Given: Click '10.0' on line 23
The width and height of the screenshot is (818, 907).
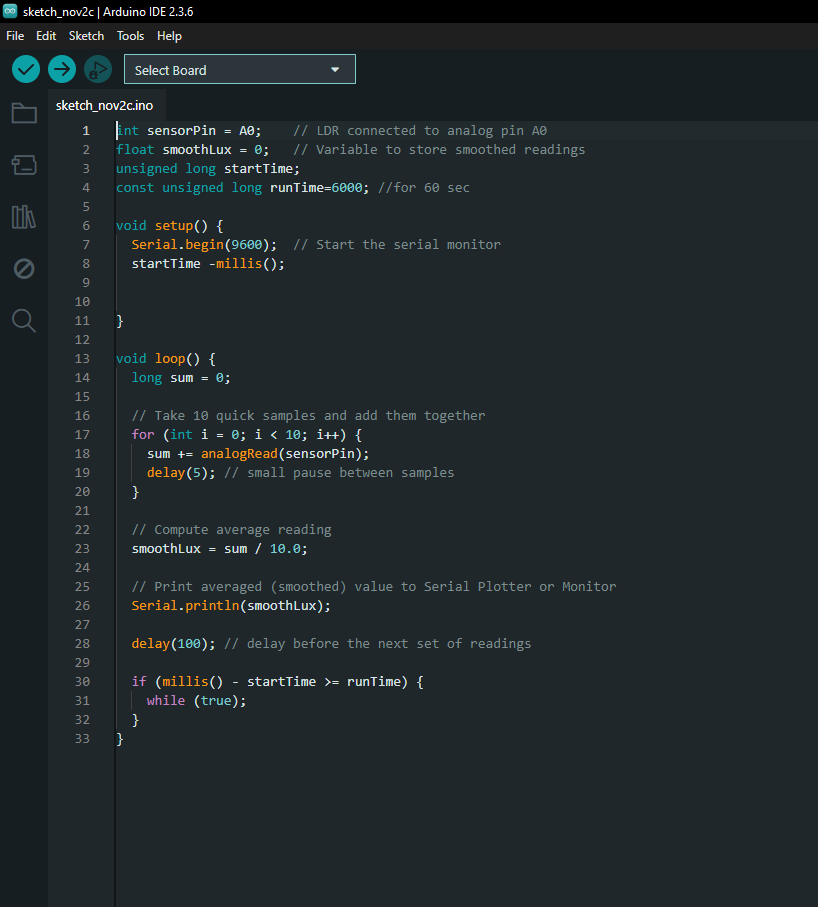Looking at the screenshot, I should 285,548.
